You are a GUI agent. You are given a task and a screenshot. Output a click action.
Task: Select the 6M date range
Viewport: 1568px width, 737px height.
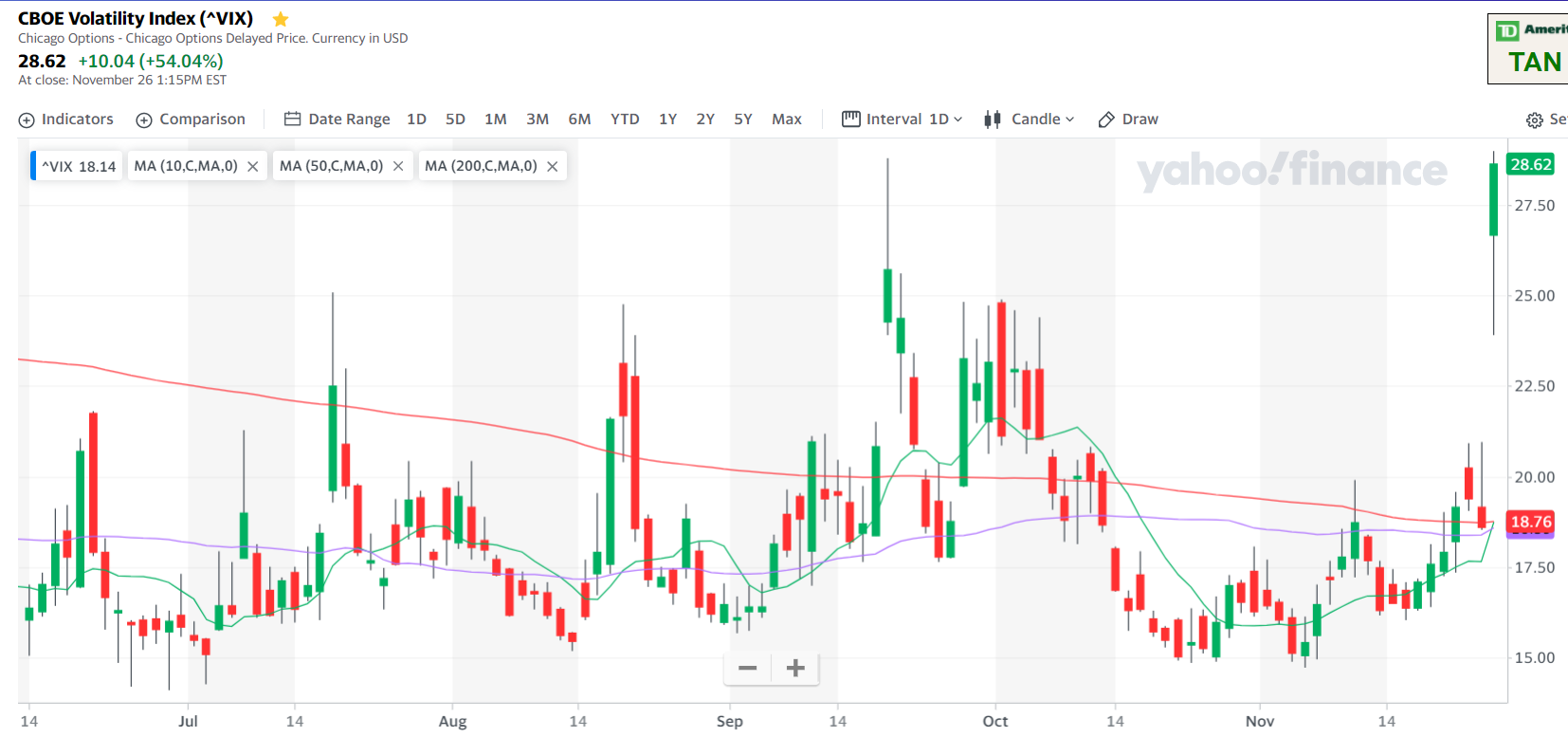click(x=579, y=120)
